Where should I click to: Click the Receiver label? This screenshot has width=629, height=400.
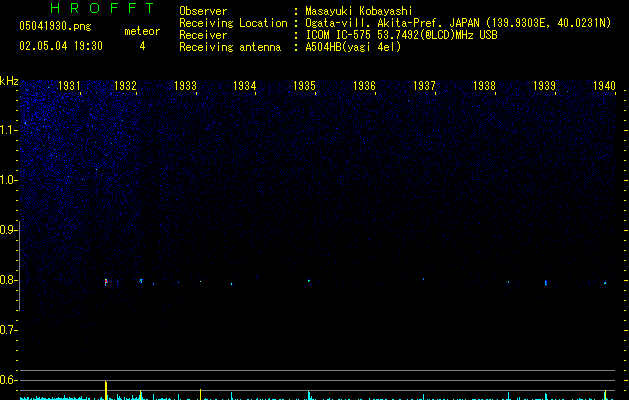(203, 35)
